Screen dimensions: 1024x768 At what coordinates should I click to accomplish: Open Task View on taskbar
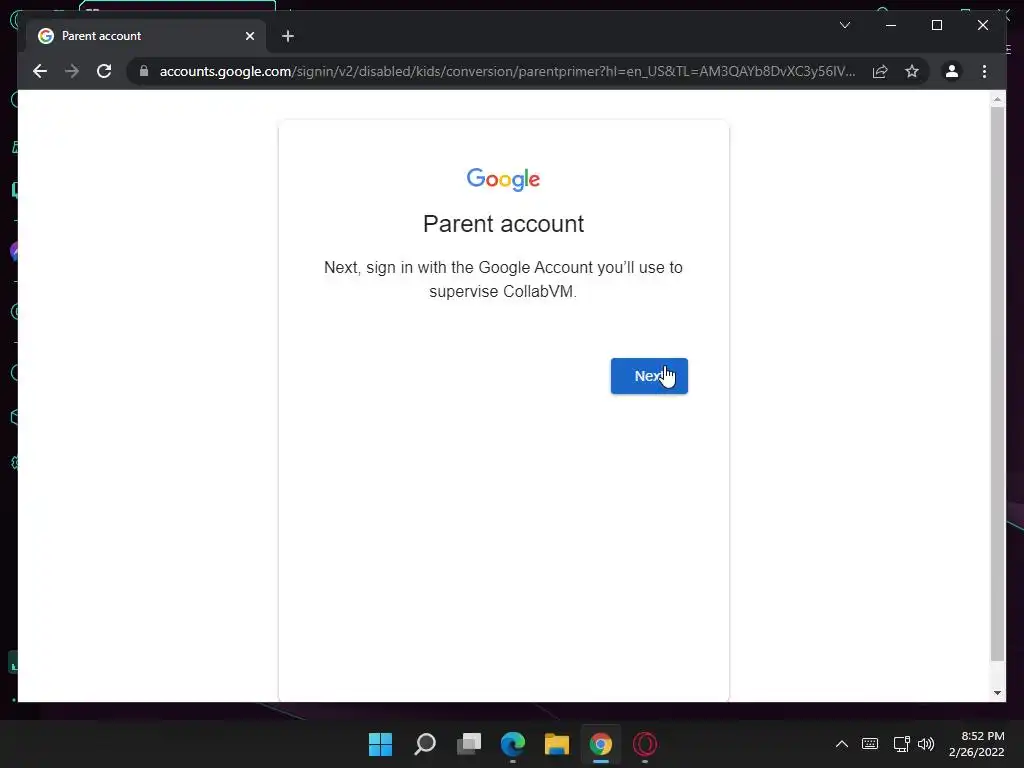tap(469, 744)
